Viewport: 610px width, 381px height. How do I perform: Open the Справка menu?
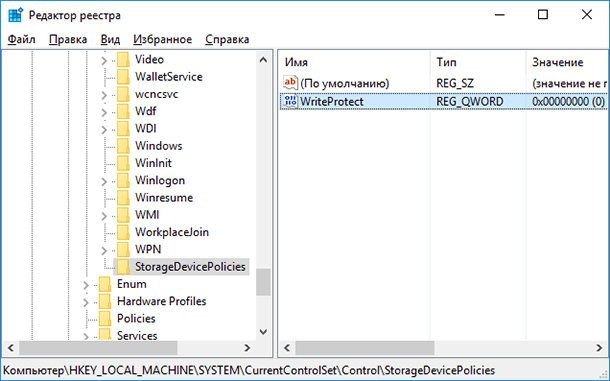pos(227,39)
